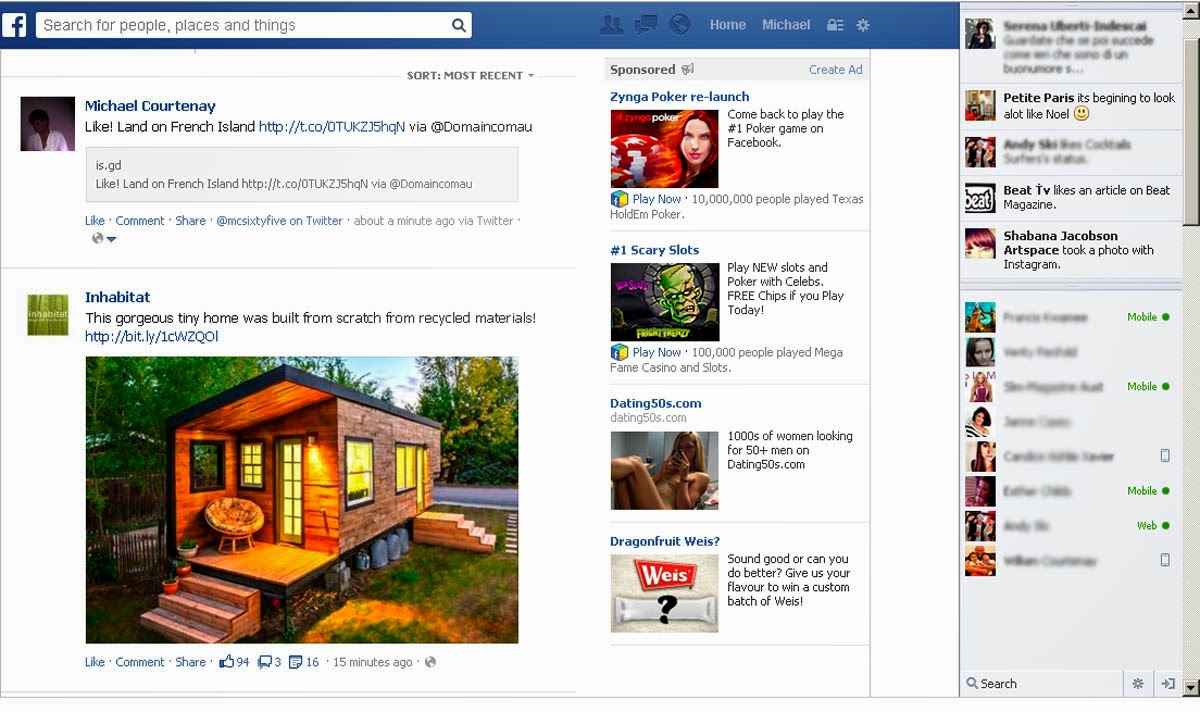Open Michael Courtenay name link on post
Viewport: 1200px width, 712px height.
point(150,106)
